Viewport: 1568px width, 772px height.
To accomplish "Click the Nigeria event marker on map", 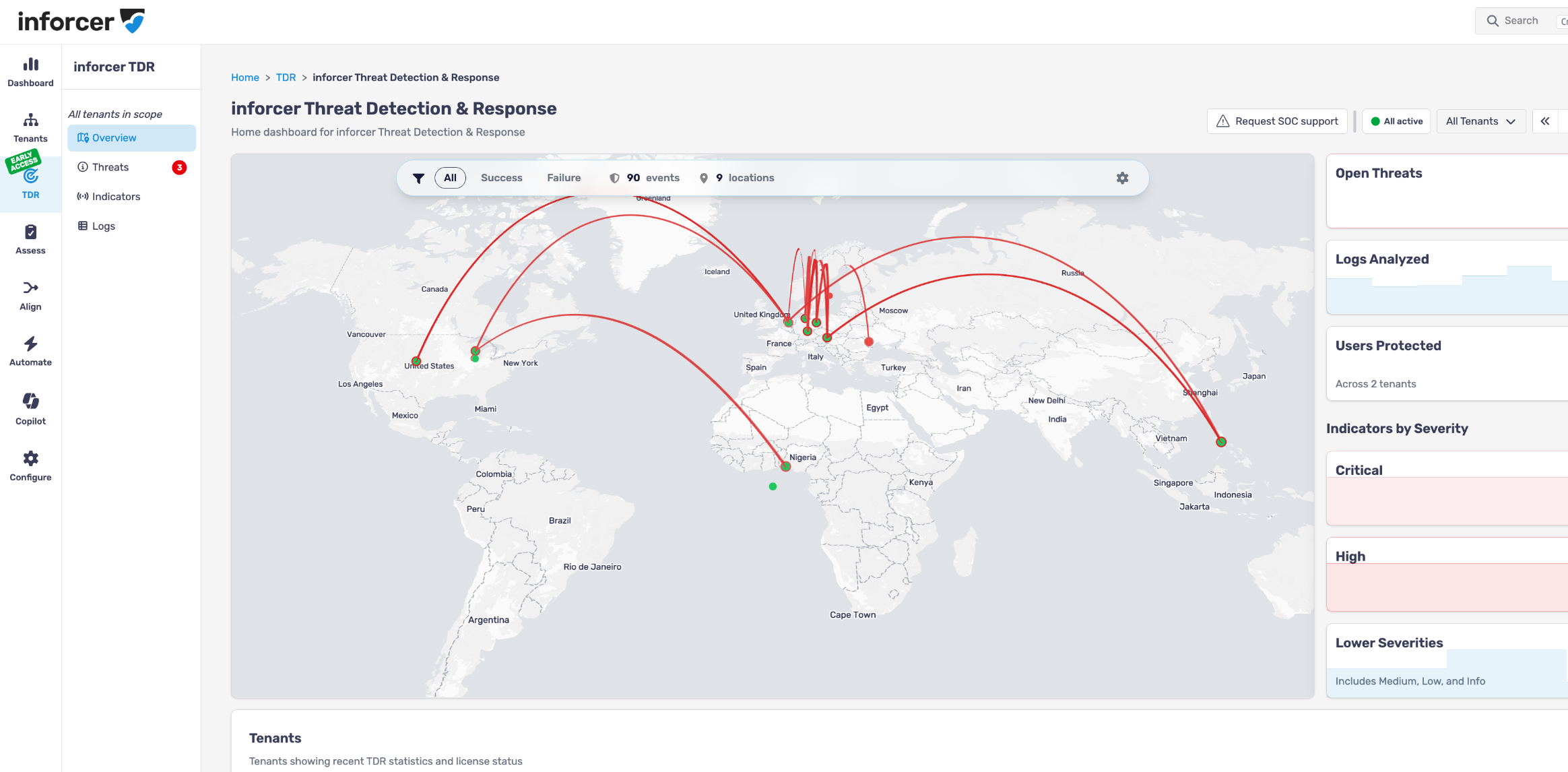I will [785, 466].
